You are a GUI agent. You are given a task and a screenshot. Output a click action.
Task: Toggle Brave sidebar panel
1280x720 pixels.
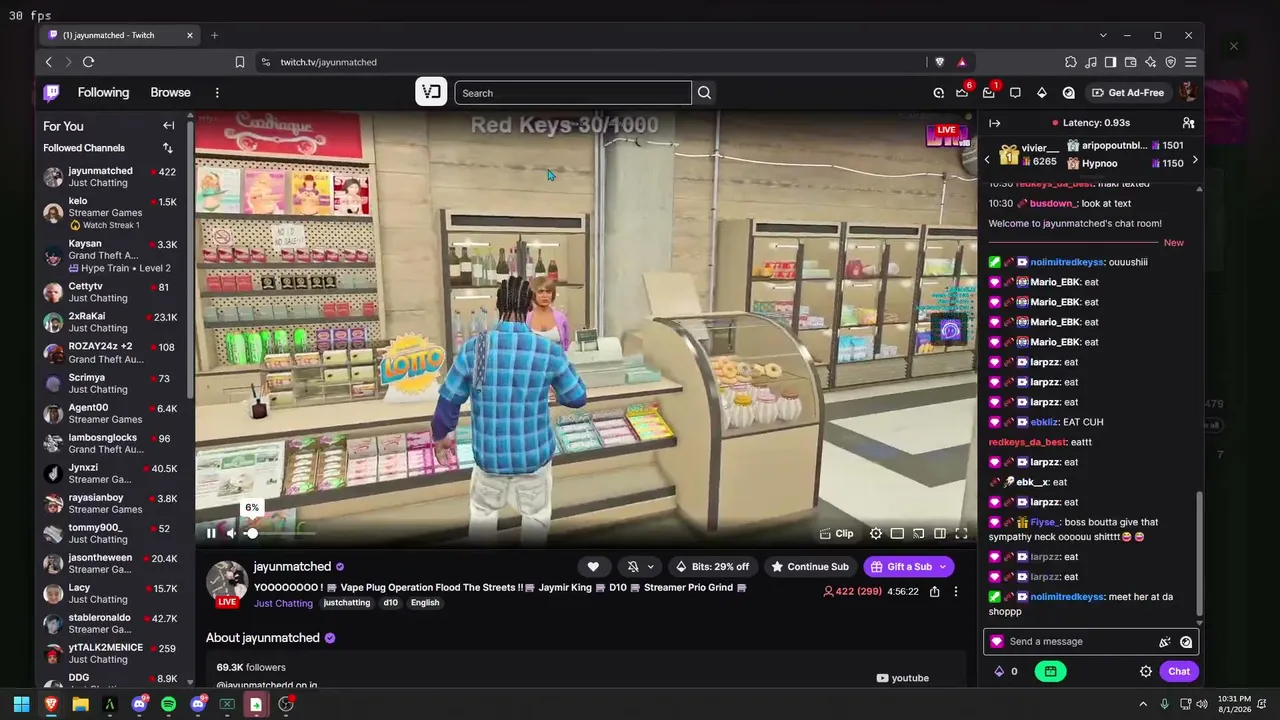pyautogui.click(x=1110, y=62)
